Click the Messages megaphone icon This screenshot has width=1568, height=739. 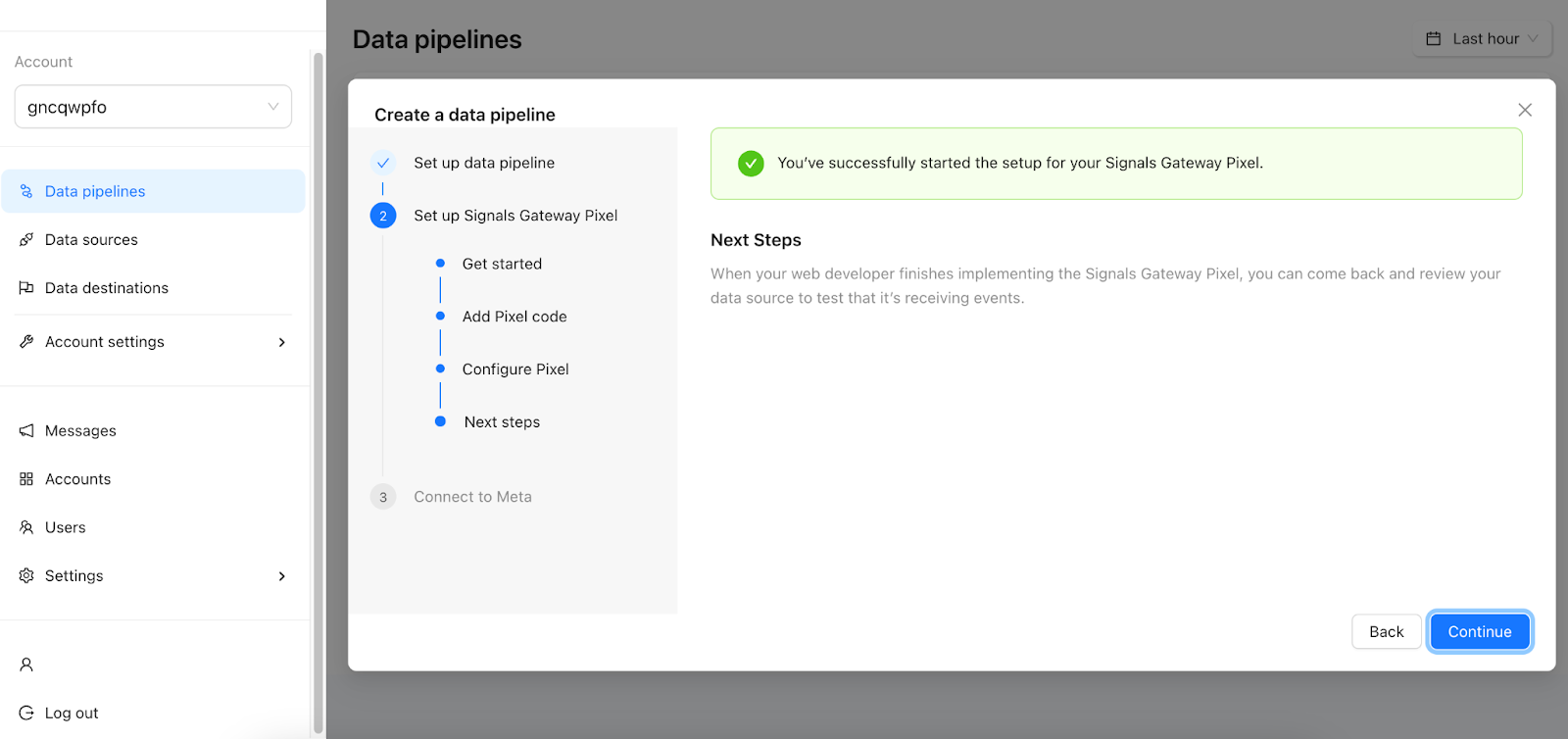(x=26, y=430)
